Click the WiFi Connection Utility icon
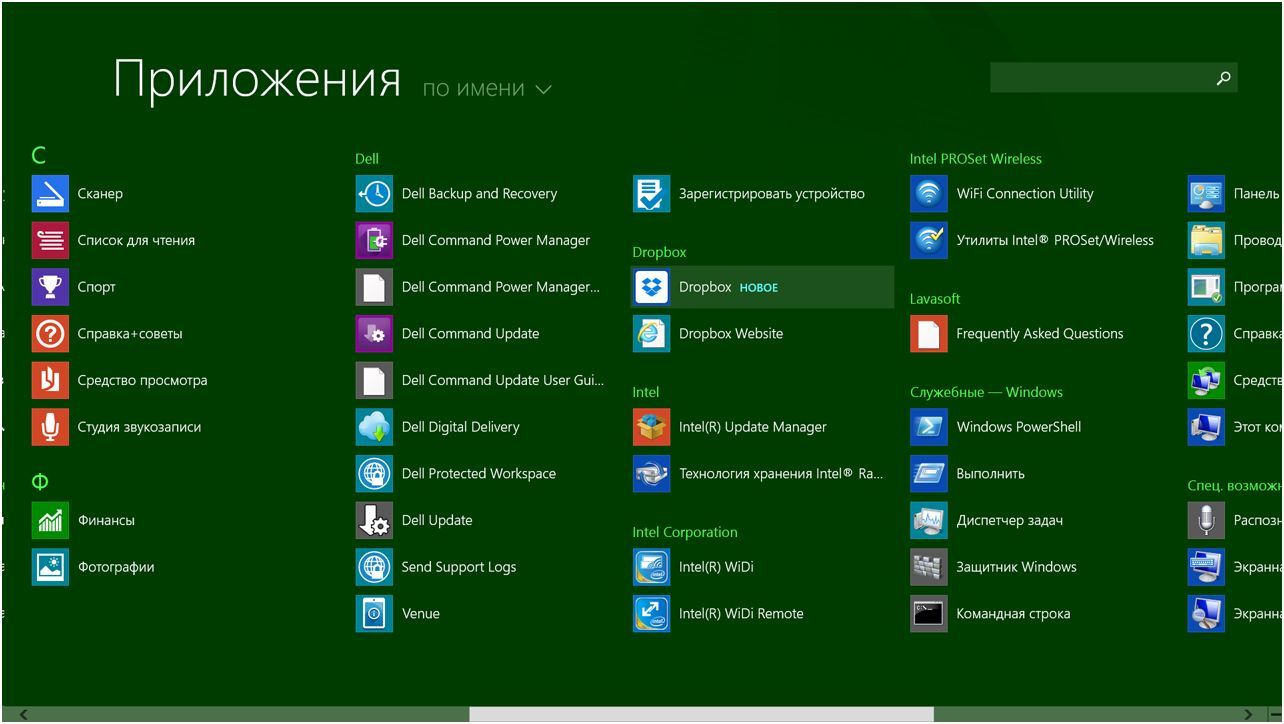The image size is (1284, 724). tap(928, 194)
